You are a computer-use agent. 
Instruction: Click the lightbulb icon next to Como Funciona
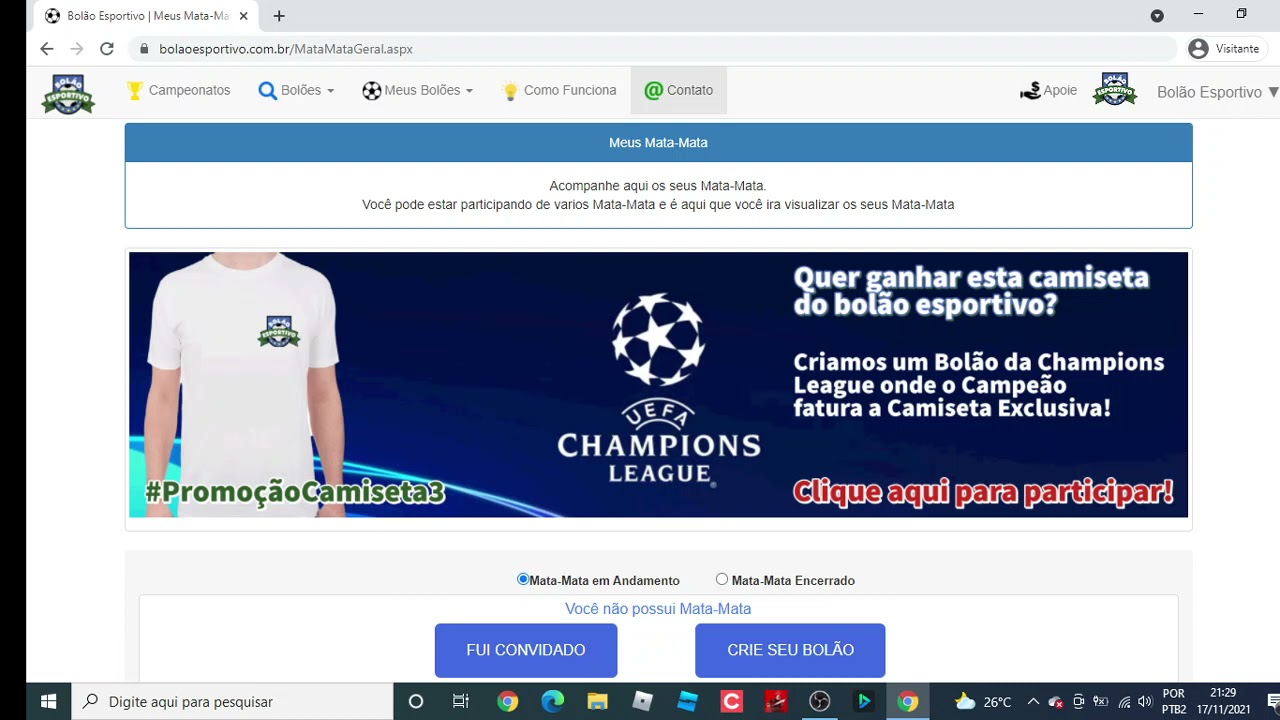coord(510,91)
